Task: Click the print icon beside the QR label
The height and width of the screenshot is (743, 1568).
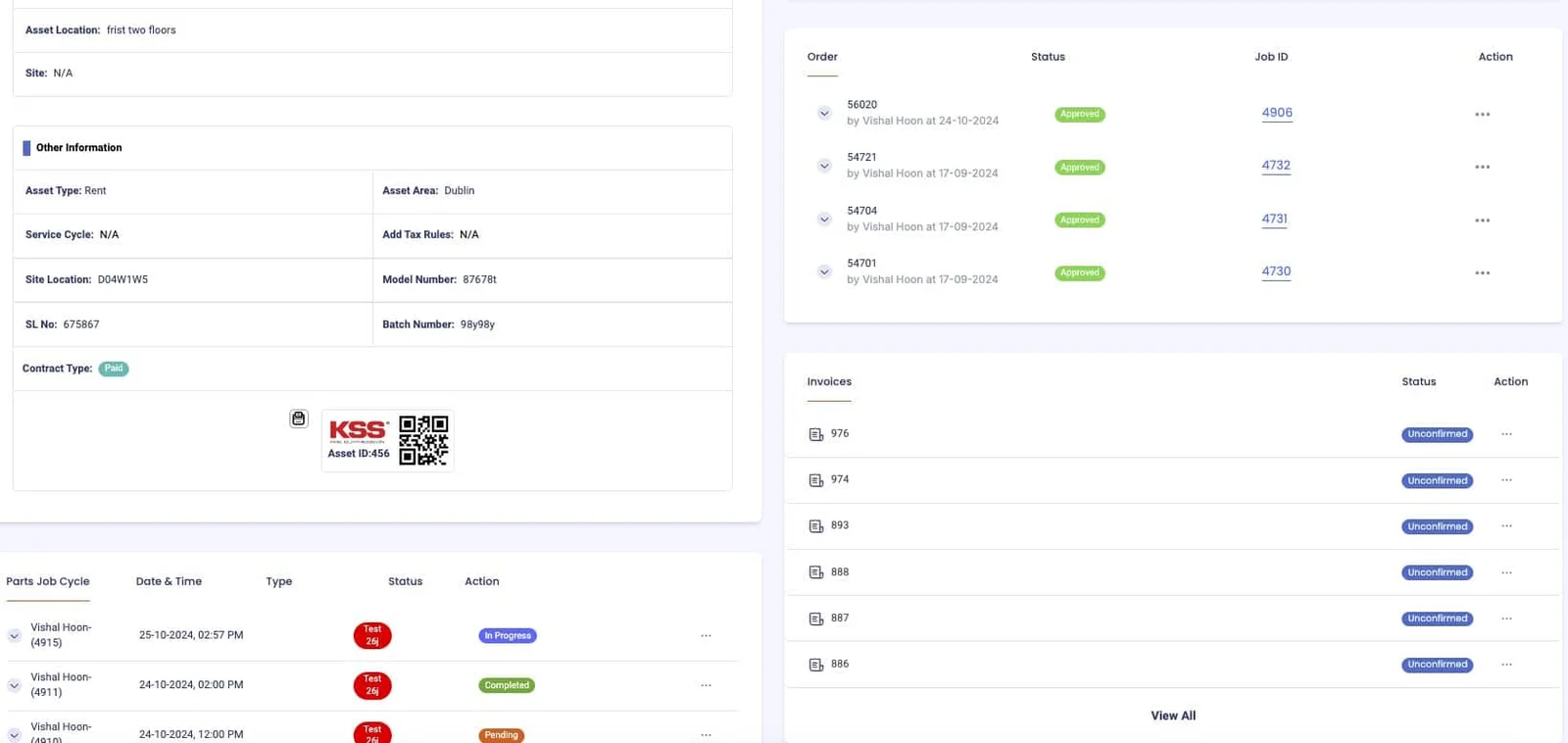Action: tap(299, 419)
